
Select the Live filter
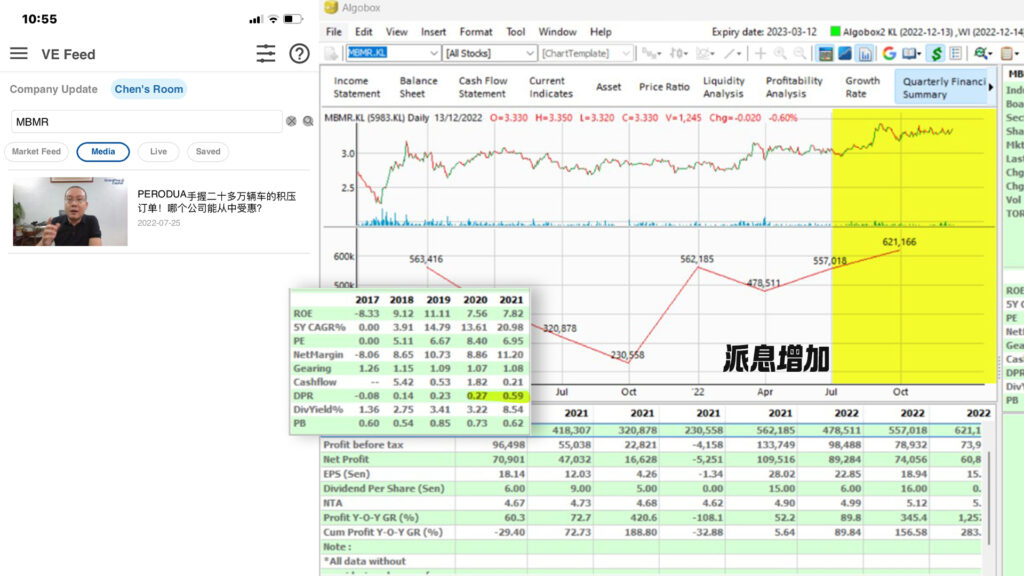pyautogui.click(x=159, y=152)
